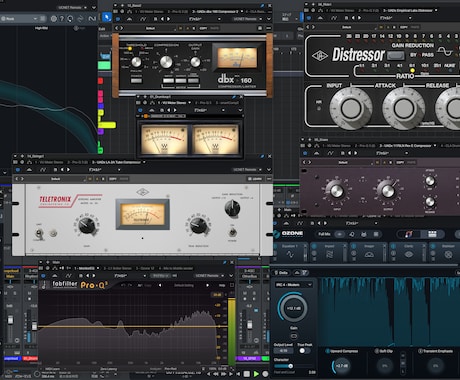Click the green transport Play button
This screenshot has height=380, width=460.
[256, 374]
